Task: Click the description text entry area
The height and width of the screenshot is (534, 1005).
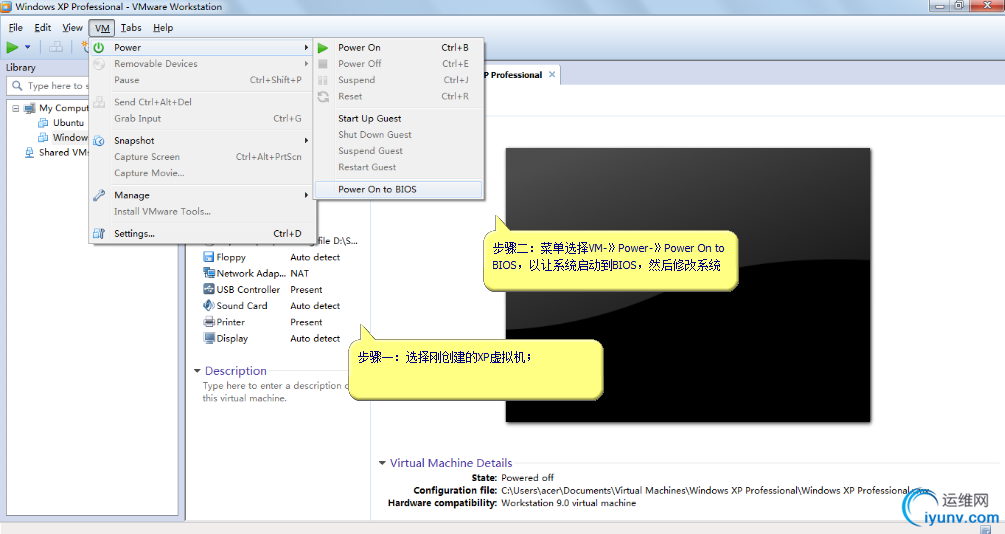Action: pos(276,392)
